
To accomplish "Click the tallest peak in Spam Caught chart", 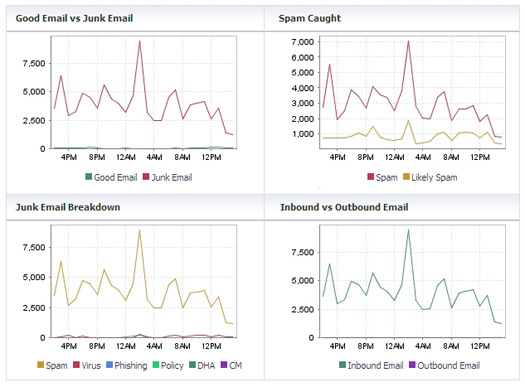I will pyautogui.click(x=408, y=42).
